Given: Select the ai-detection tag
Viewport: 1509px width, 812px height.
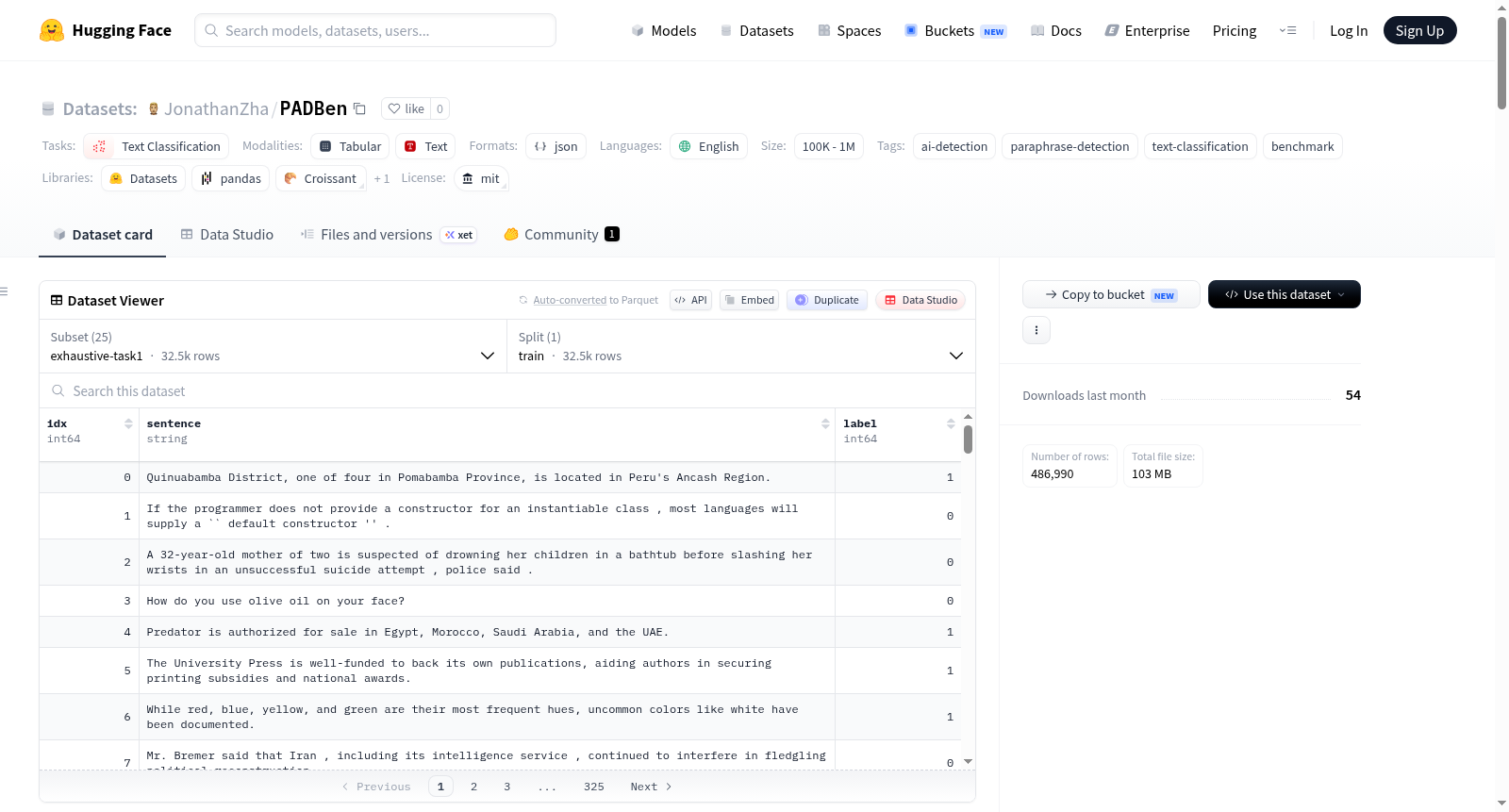Looking at the screenshot, I should click(x=954, y=146).
